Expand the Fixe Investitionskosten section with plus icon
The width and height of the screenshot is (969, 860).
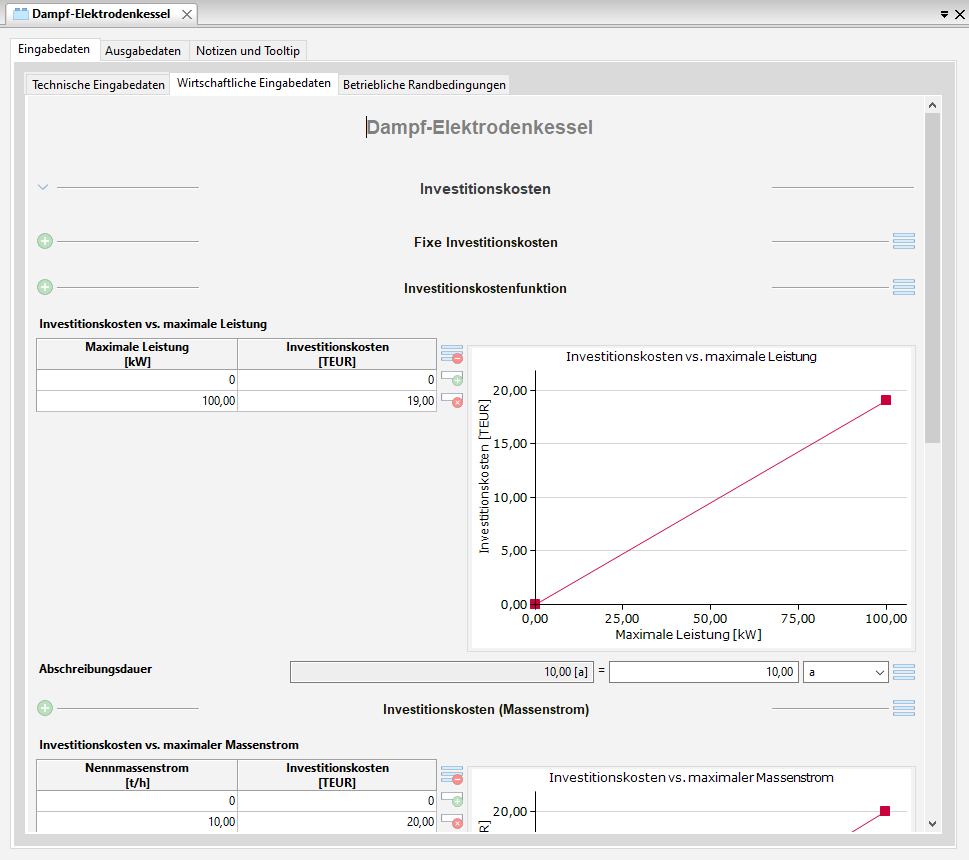[45, 241]
